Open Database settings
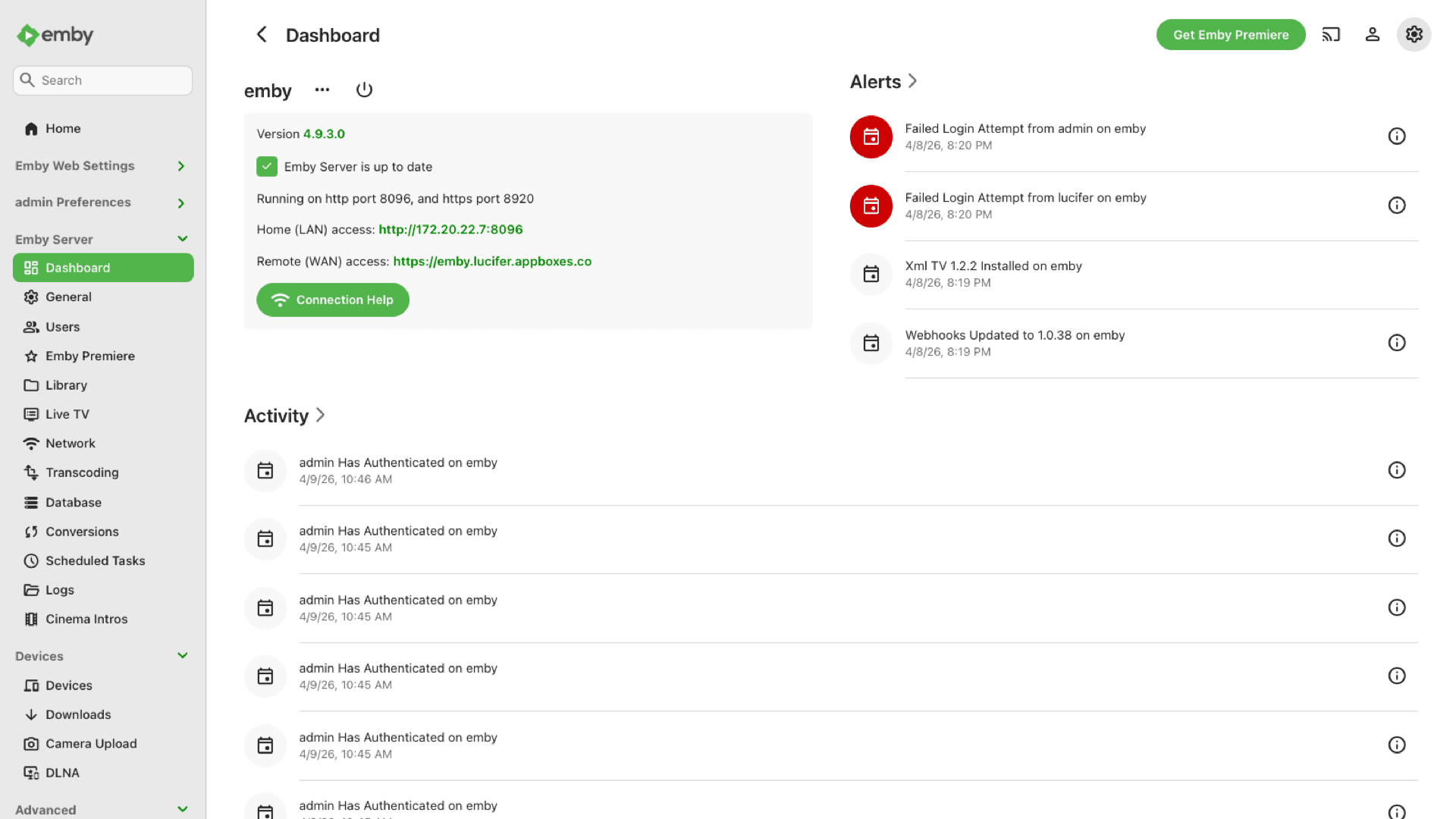1456x819 pixels. 103,502
